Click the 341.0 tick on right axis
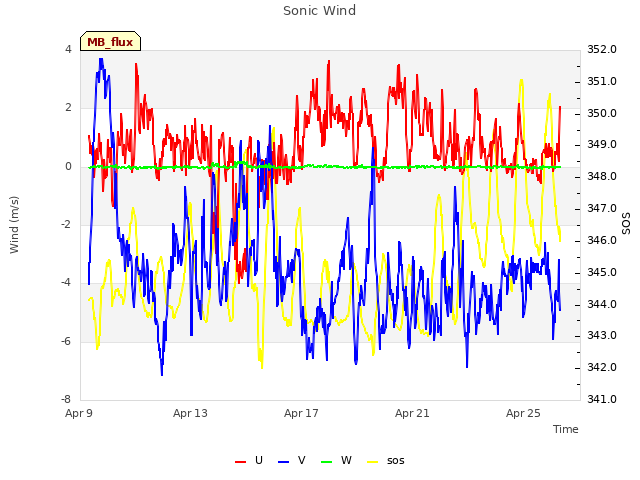 602,399
